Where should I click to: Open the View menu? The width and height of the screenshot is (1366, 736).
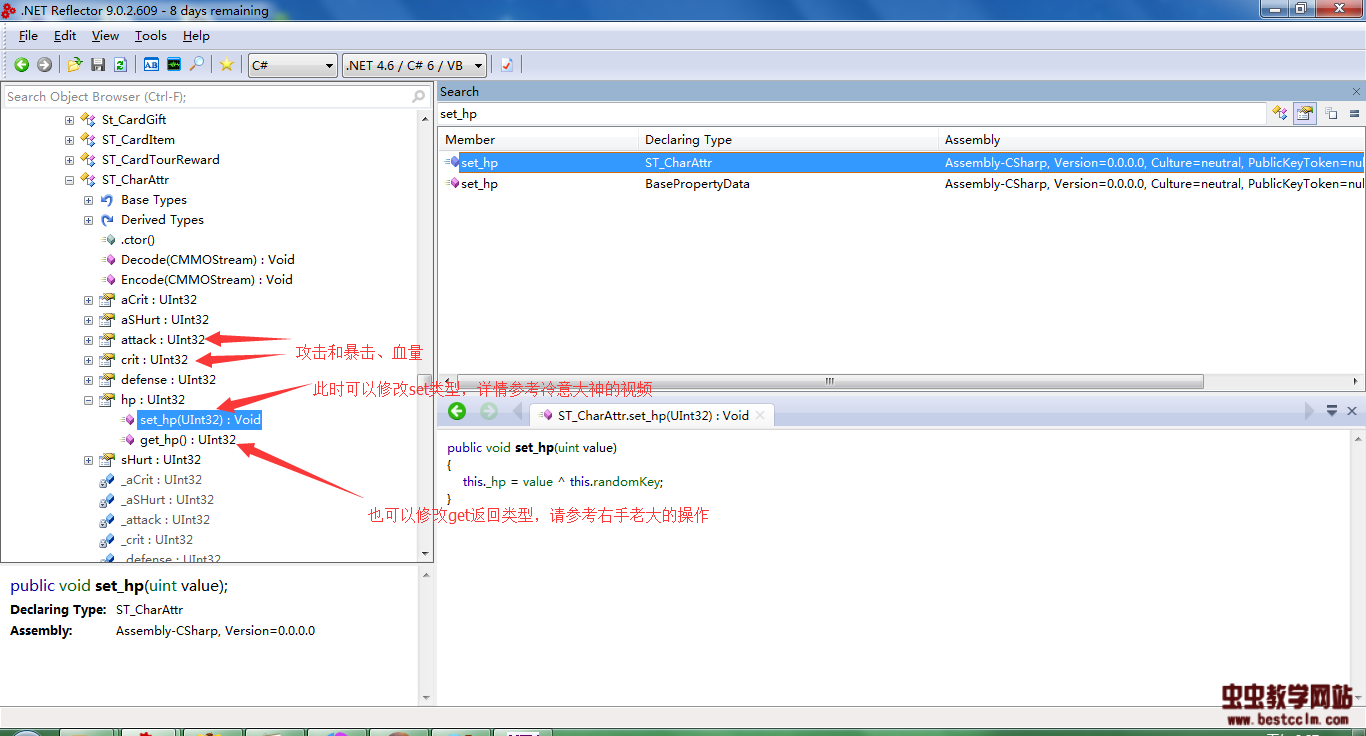105,36
